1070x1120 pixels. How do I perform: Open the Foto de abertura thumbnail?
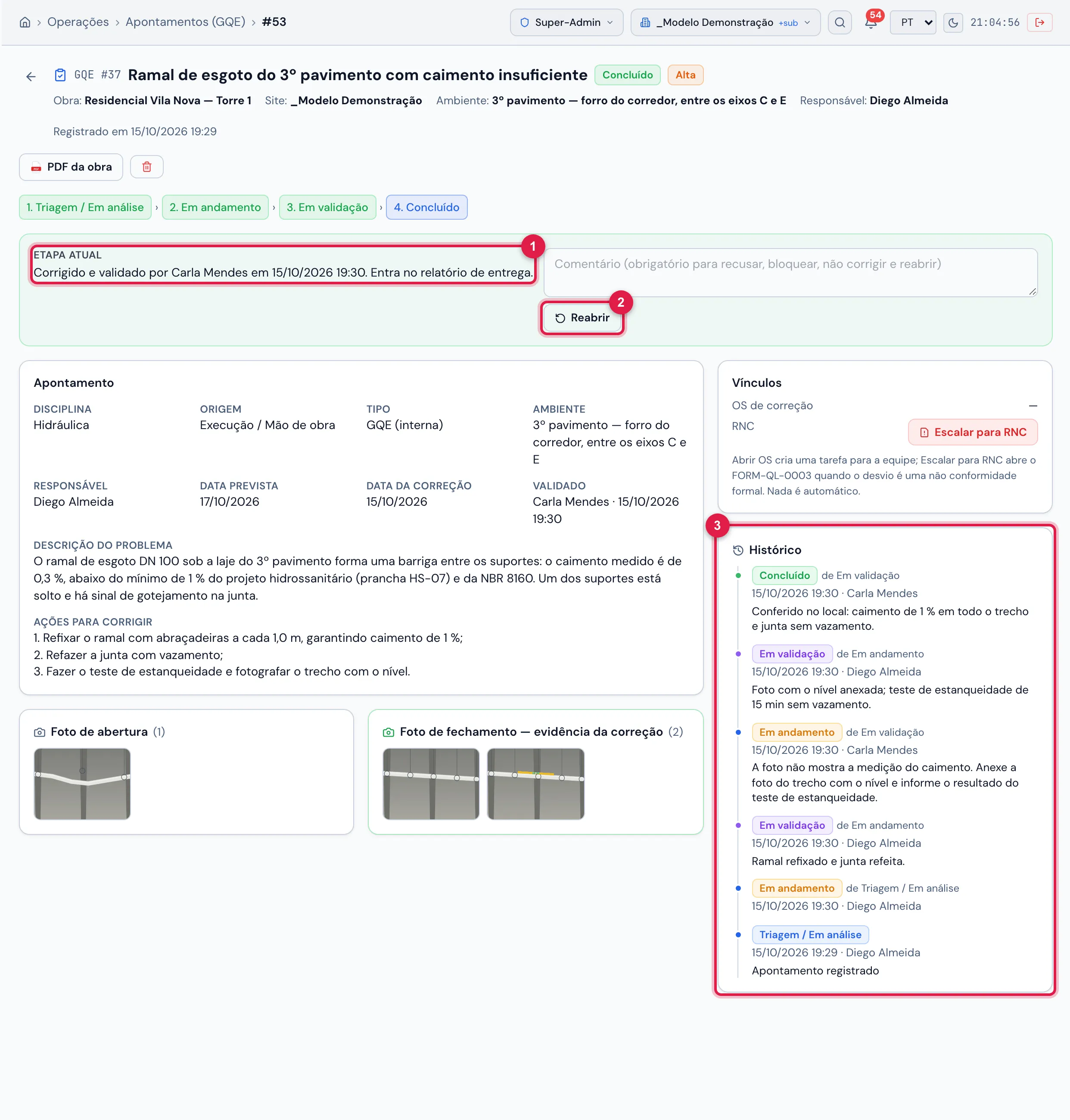tap(82, 784)
